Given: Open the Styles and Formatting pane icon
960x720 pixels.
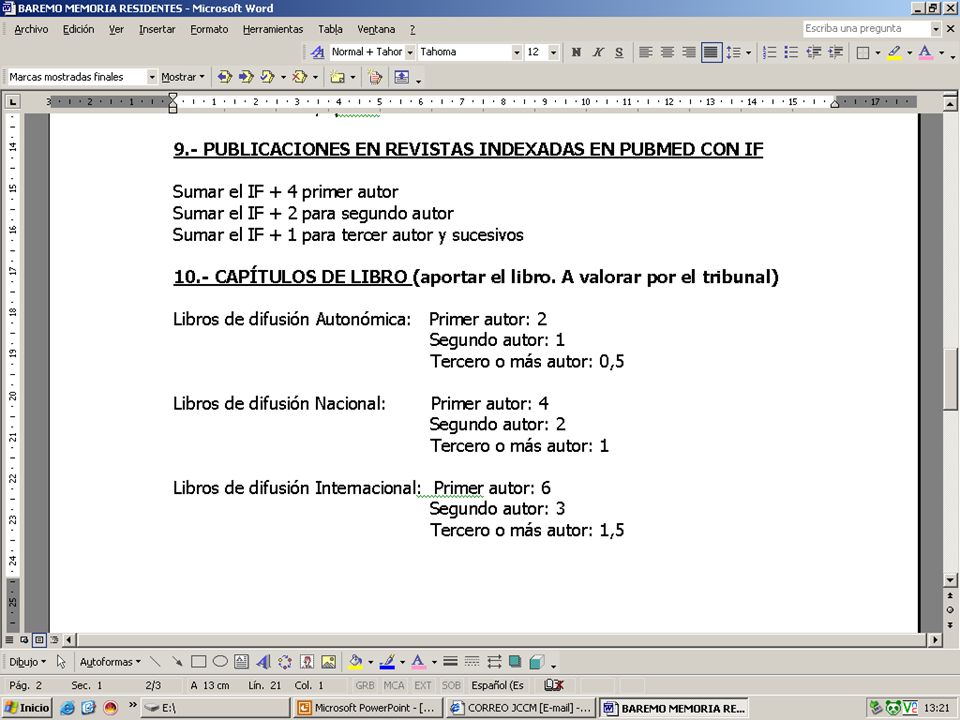Looking at the screenshot, I should (317, 53).
